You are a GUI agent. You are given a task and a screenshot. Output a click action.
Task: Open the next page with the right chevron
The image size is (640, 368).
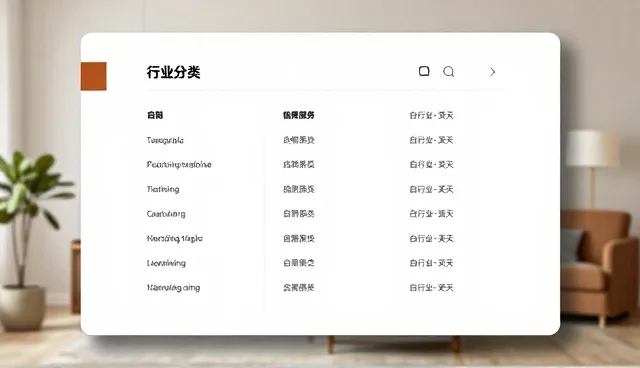click(493, 72)
